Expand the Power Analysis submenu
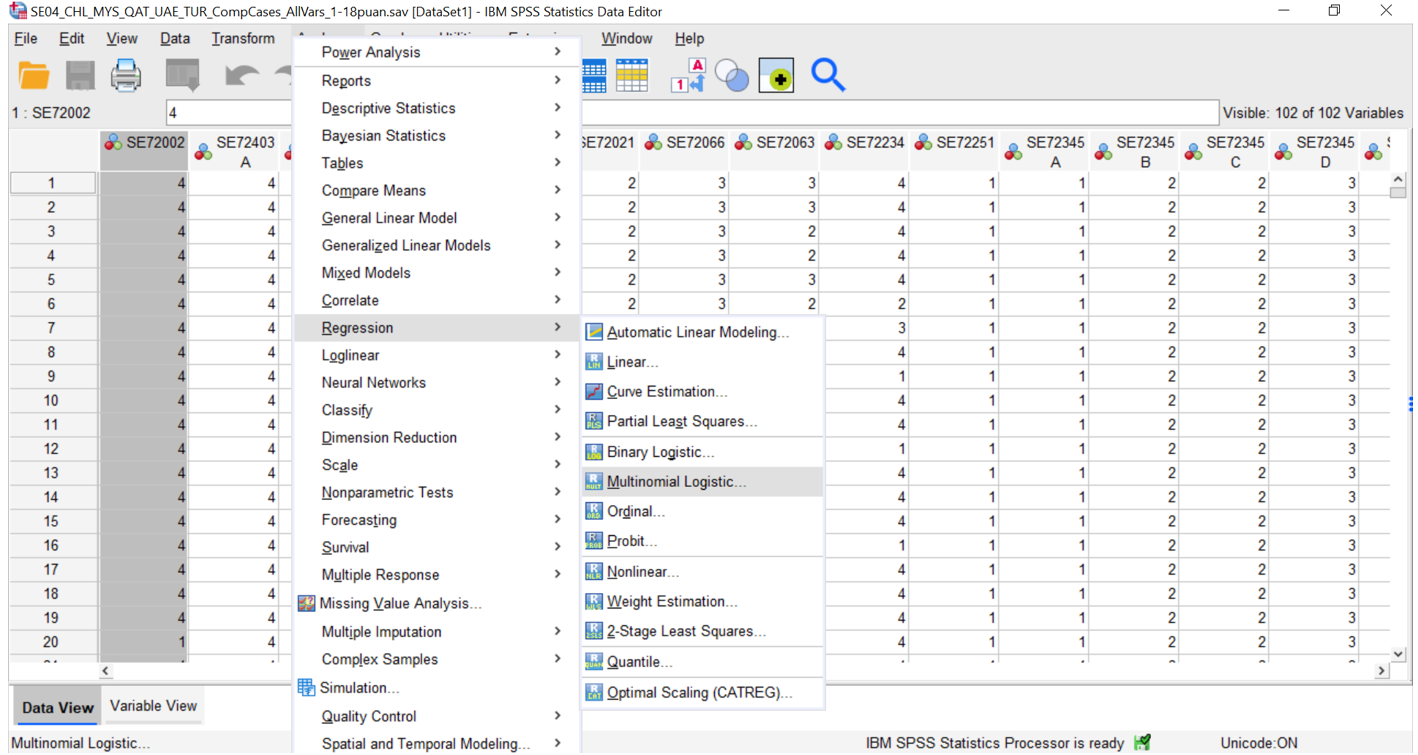The image size is (1418, 755). pos(437,52)
